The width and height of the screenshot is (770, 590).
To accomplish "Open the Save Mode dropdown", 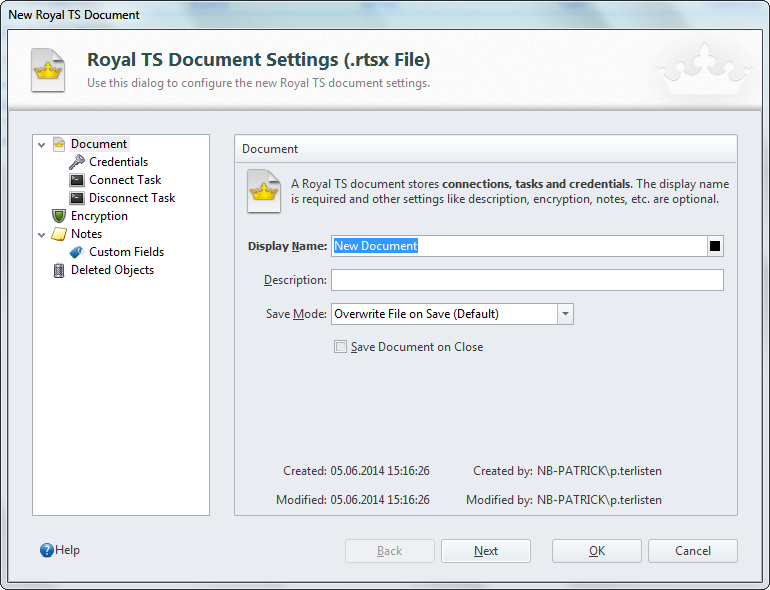I will coord(565,314).
